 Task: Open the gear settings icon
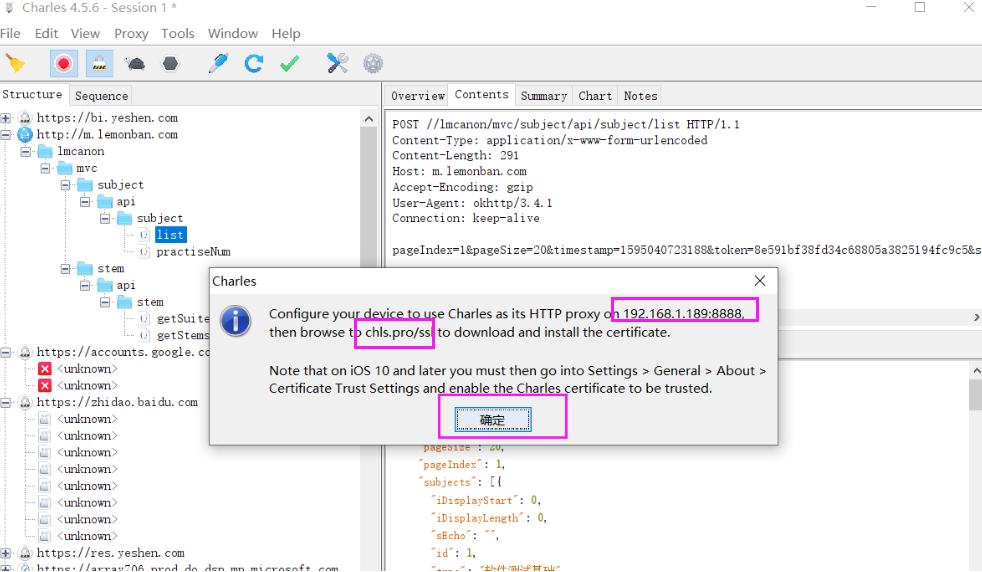click(x=373, y=64)
